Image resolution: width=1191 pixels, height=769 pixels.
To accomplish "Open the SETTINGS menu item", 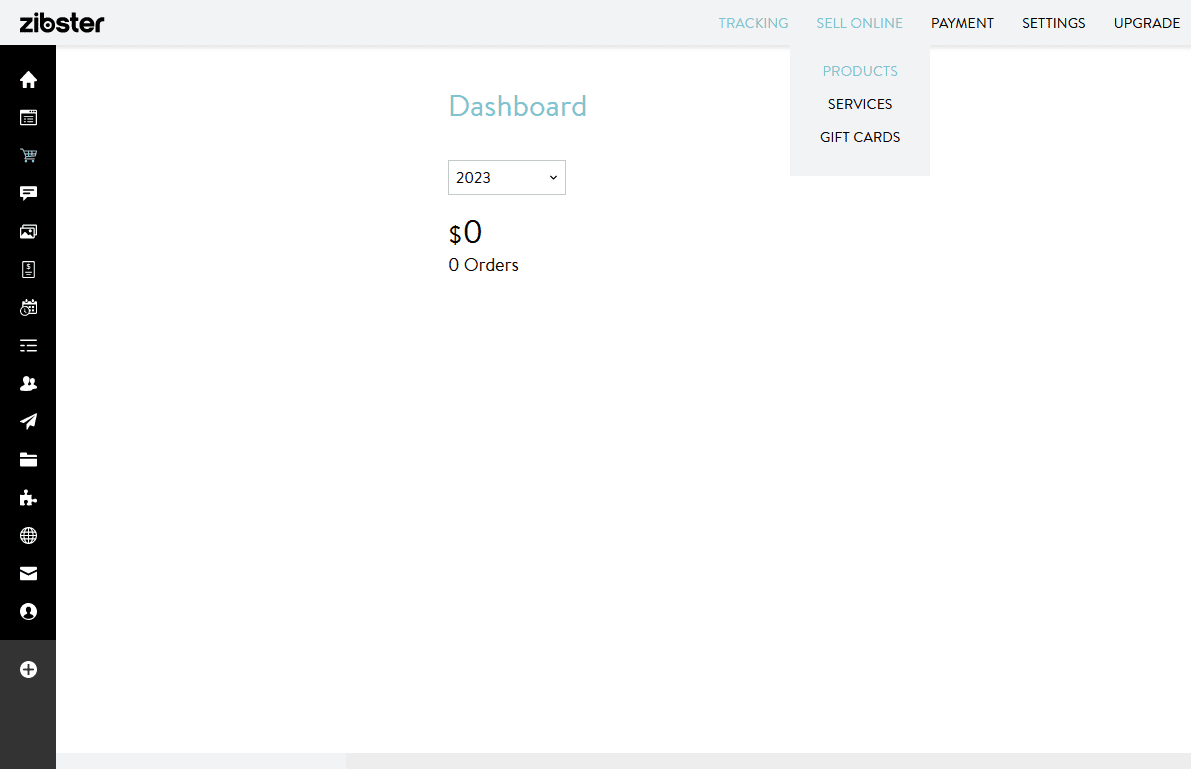I will (1053, 22).
